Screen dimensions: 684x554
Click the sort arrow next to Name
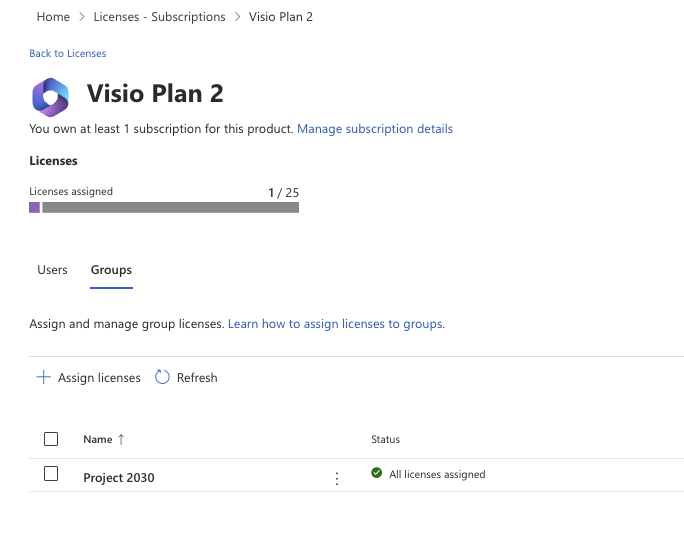[x=121, y=439]
